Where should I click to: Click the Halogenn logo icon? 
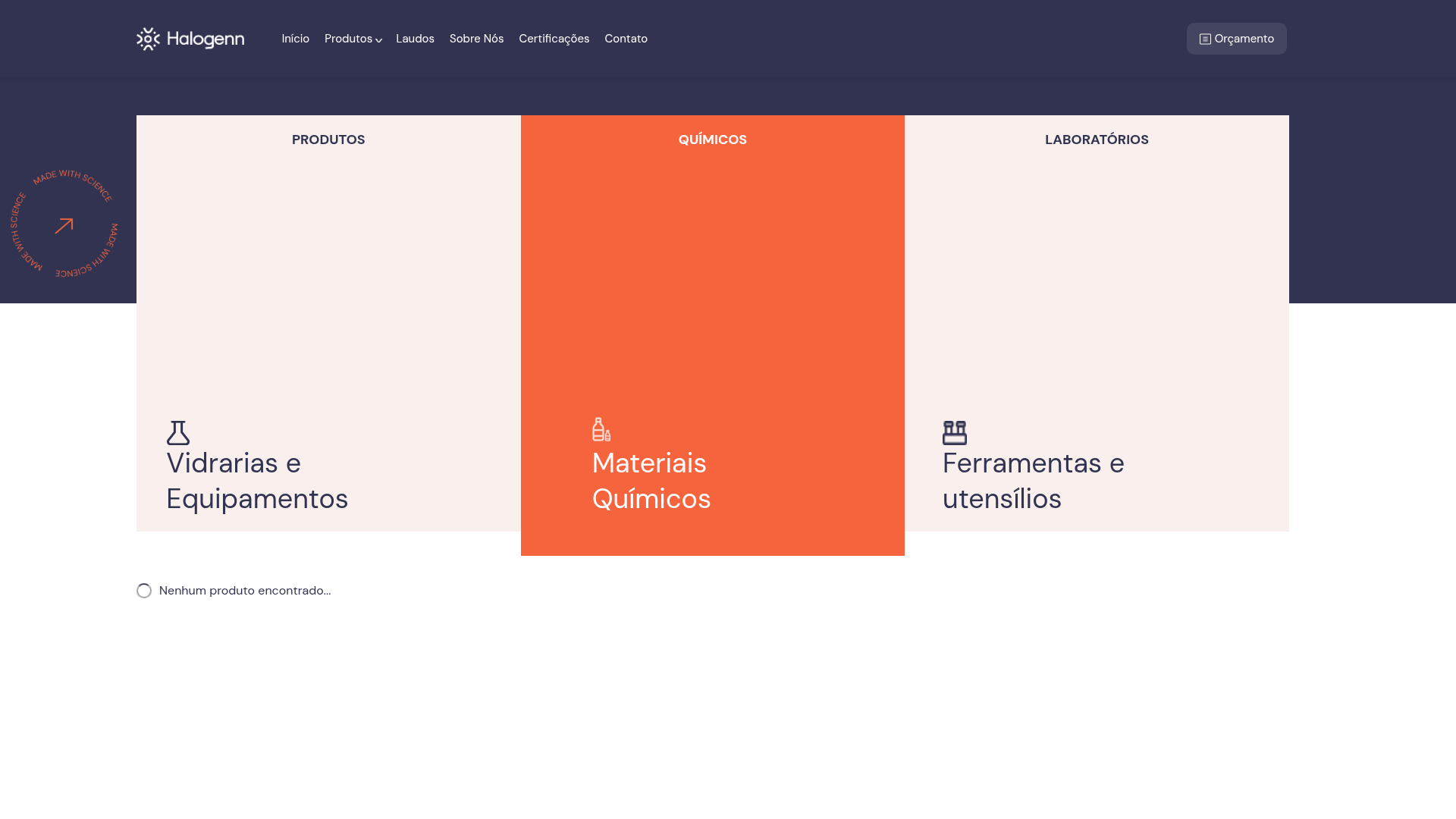click(x=148, y=39)
